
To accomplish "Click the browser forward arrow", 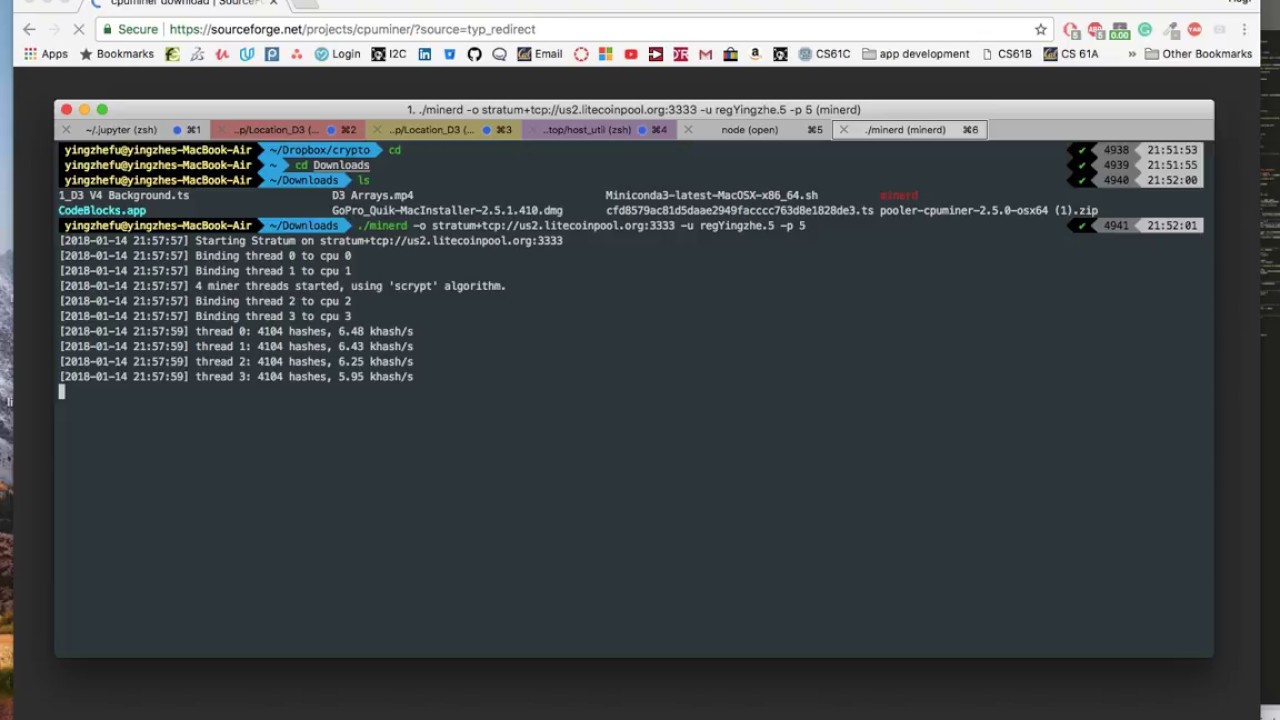I will 54,29.
